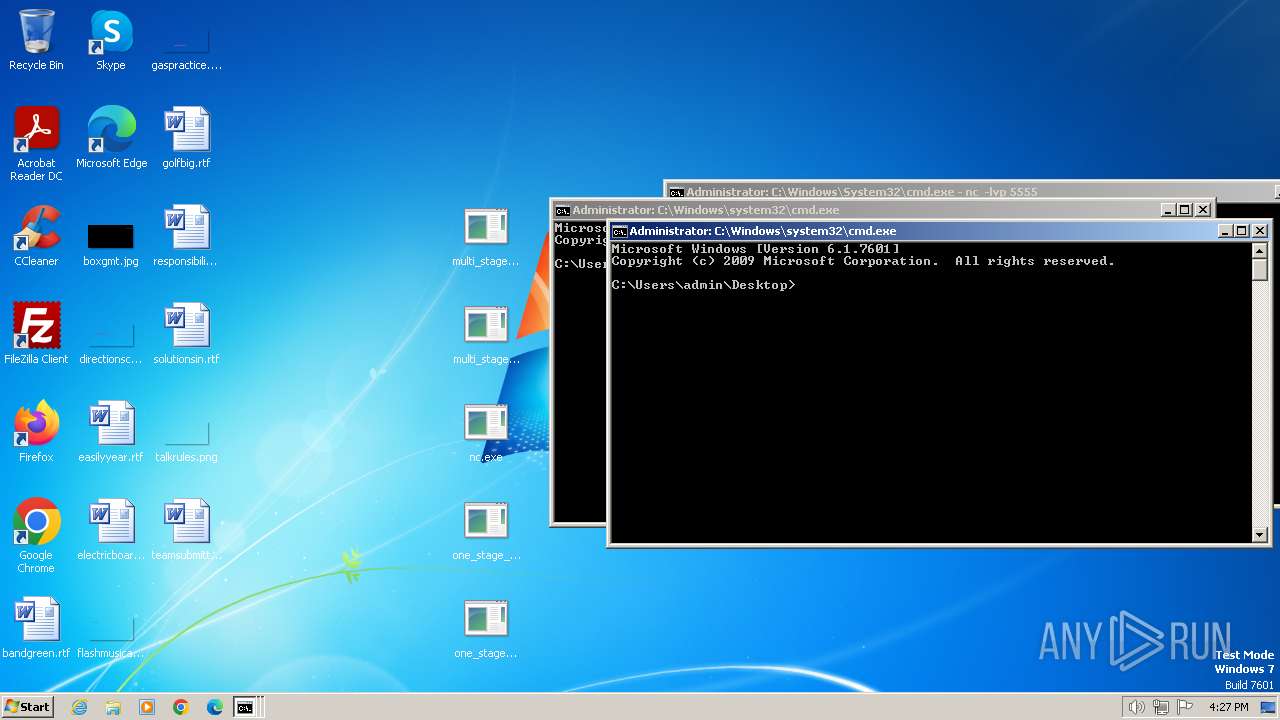Click the Show desktop button

coord(1269,707)
